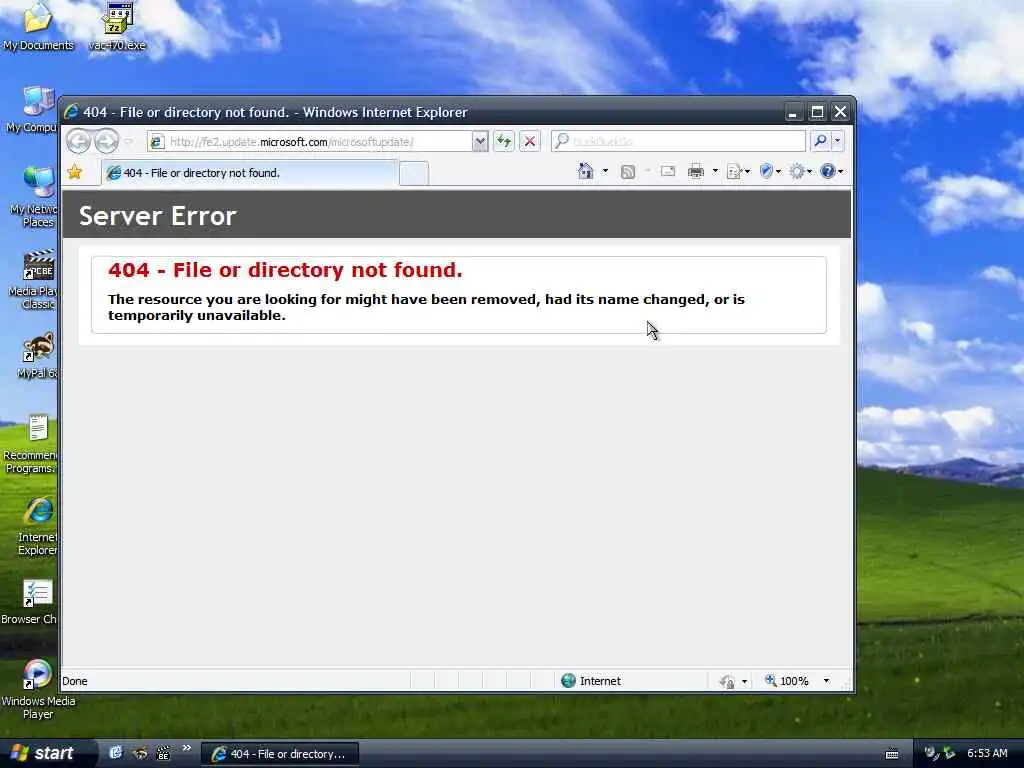The image size is (1024, 768).
Task: Refresh the page with green arrows button
Action: tap(504, 141)
